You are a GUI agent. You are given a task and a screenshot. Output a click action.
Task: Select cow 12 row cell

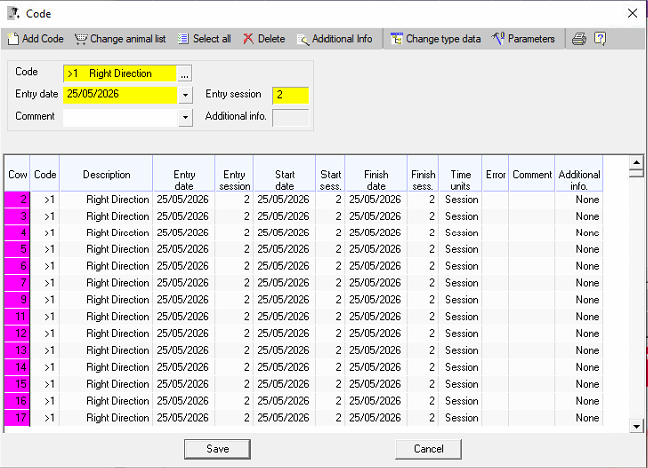pos(17,334)
